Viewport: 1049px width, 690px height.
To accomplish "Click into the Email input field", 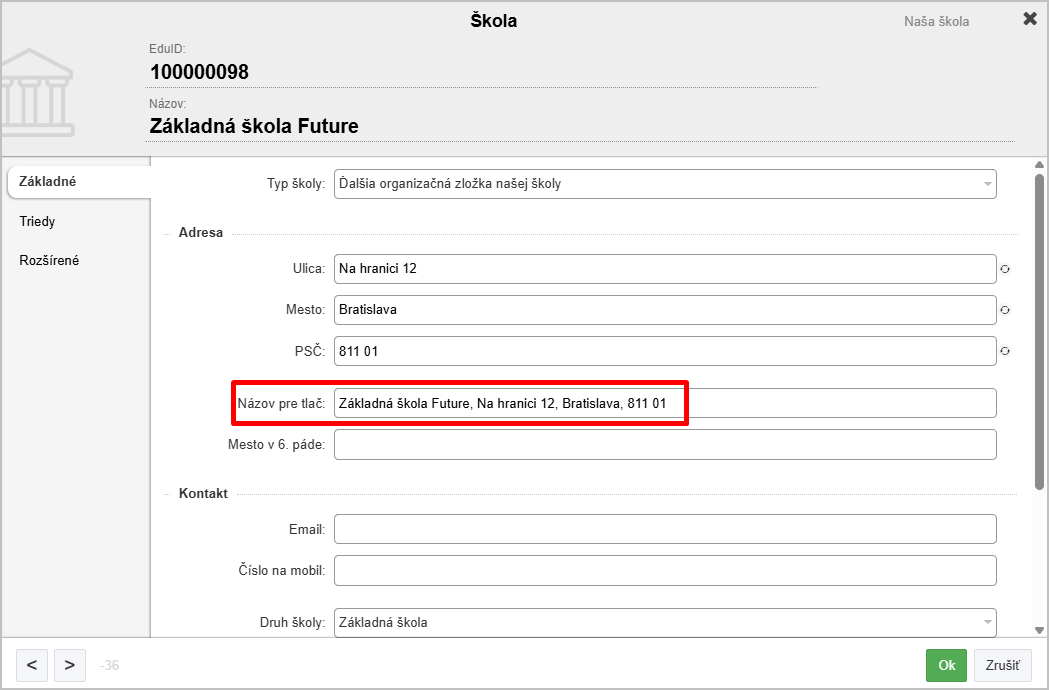I will tap(665, 529).
